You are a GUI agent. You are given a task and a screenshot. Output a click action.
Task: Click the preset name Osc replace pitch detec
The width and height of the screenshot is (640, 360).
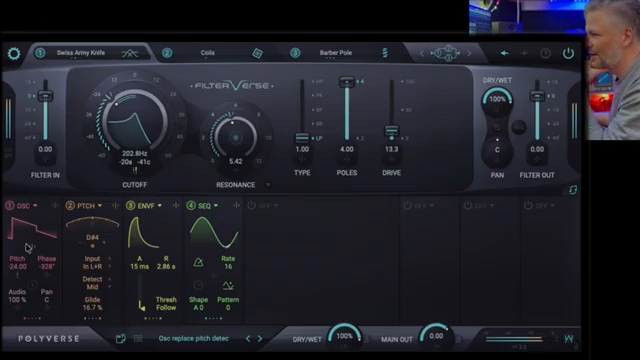(x=193, y=338)
